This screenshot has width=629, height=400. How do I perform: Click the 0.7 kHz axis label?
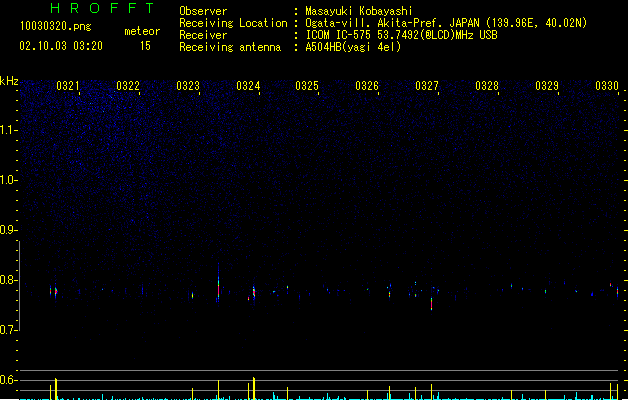pyautogui.click(x=8, y=330)
